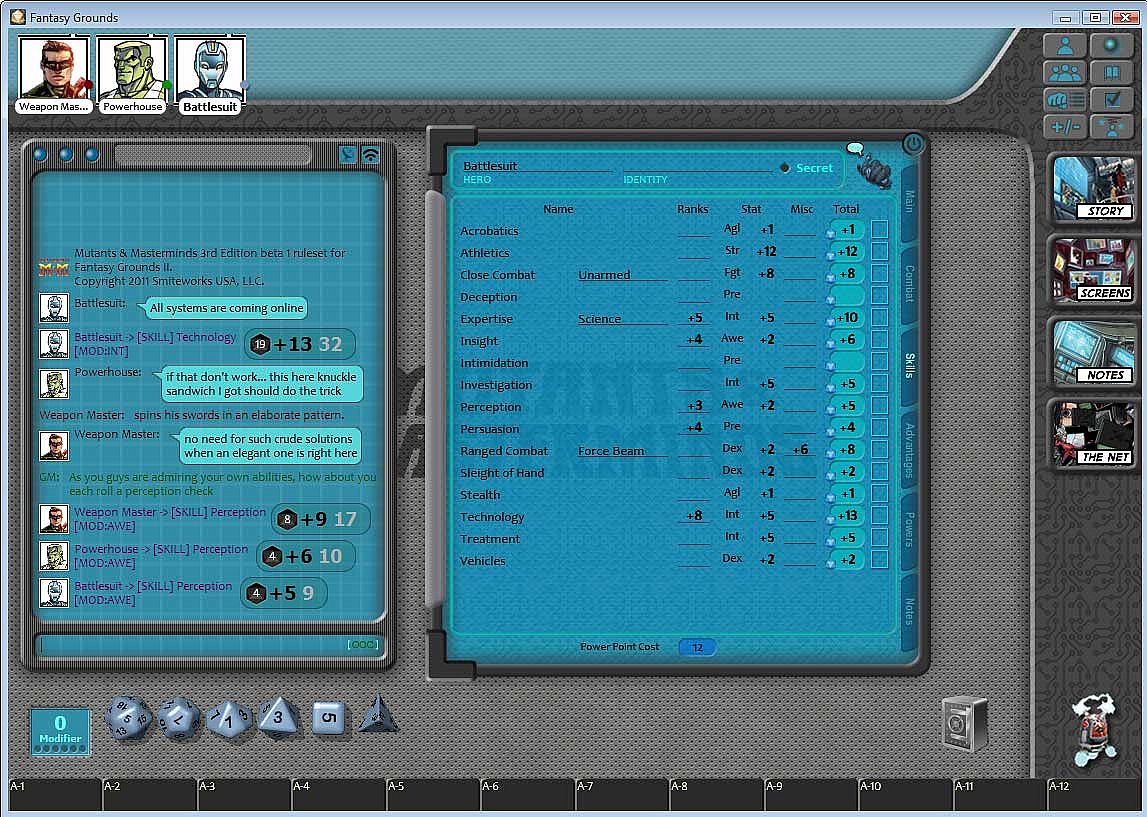Click the glowing orb toolbar button

[x=1111, y=46]
